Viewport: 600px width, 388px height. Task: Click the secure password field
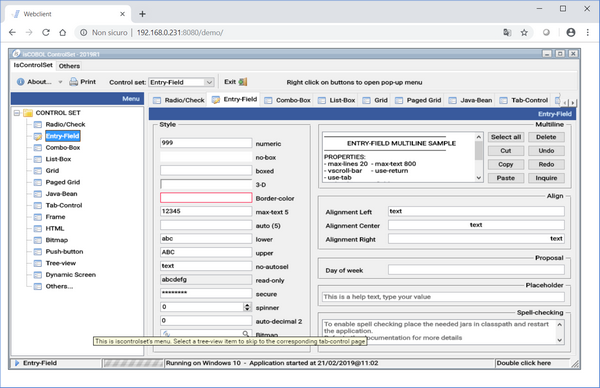(206, 293)
